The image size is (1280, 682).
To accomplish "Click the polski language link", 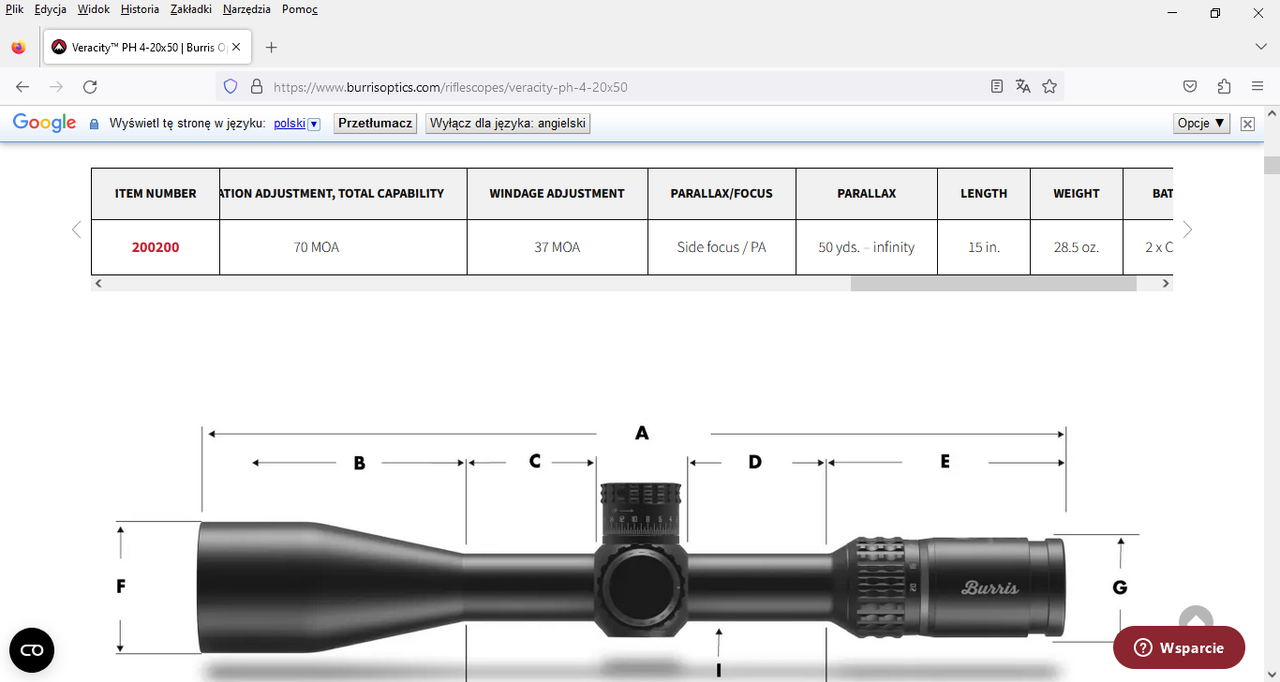I will (290, 123).
